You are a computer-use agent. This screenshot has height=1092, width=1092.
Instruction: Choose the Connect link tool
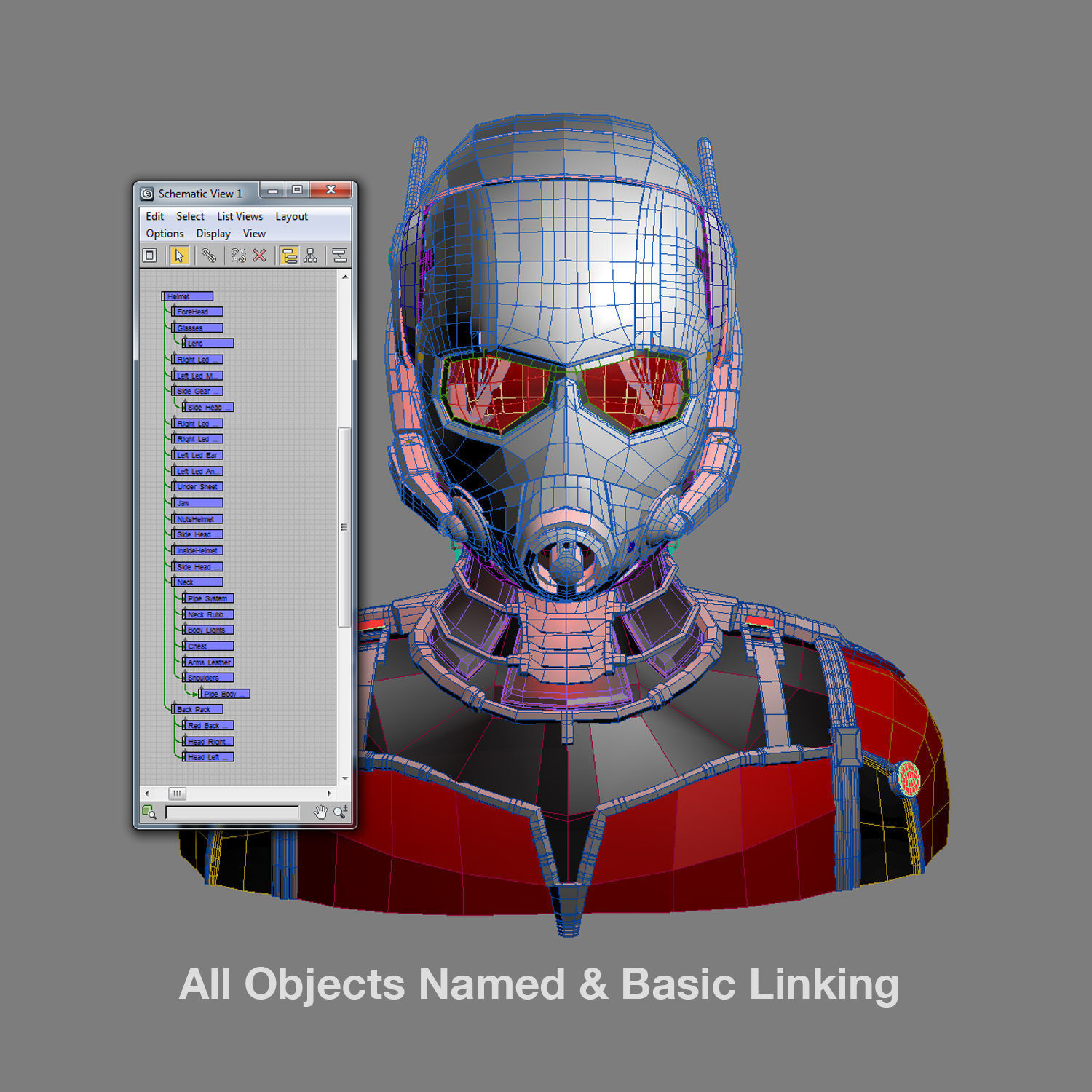tap(209, 256)
